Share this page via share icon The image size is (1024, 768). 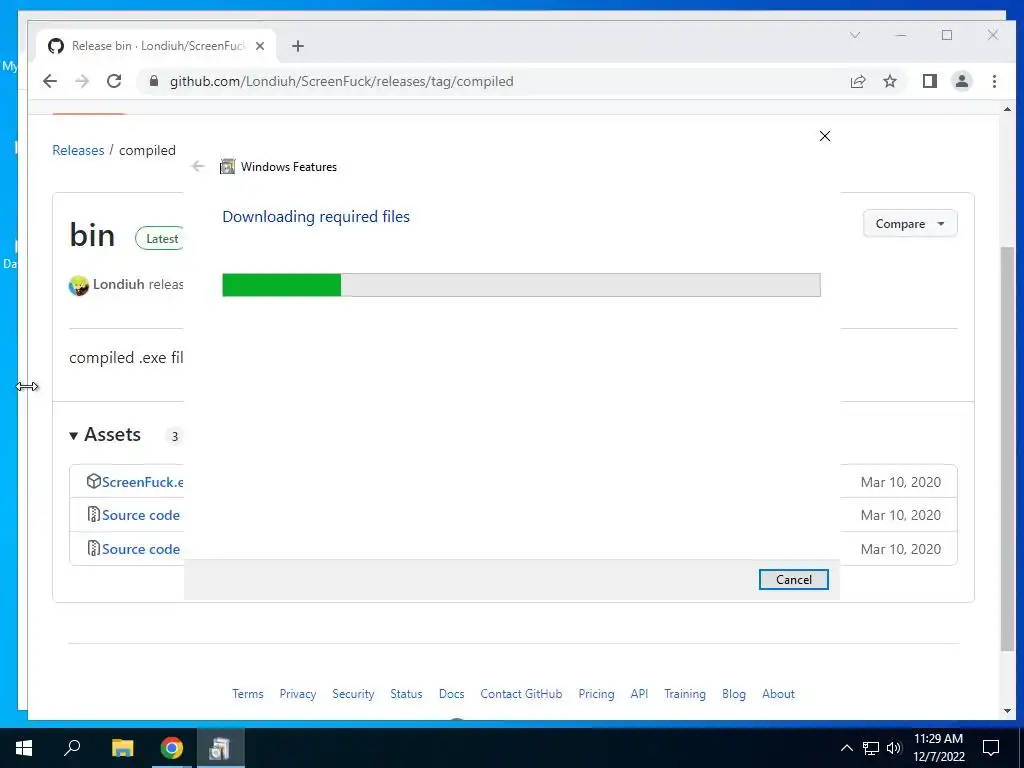click(857, 81)
